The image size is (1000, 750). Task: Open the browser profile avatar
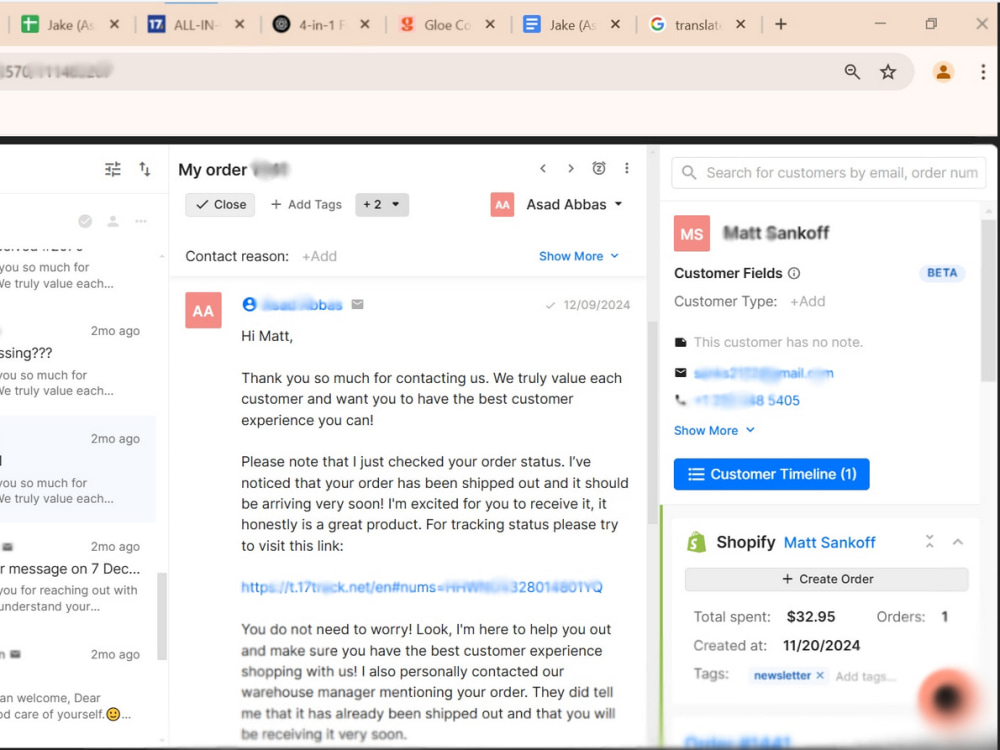click(943, 71)
